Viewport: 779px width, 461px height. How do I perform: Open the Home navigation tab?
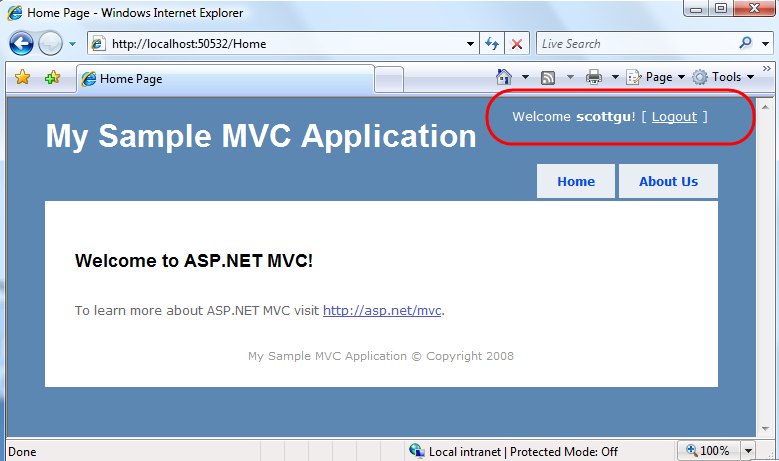click(576, 181)
